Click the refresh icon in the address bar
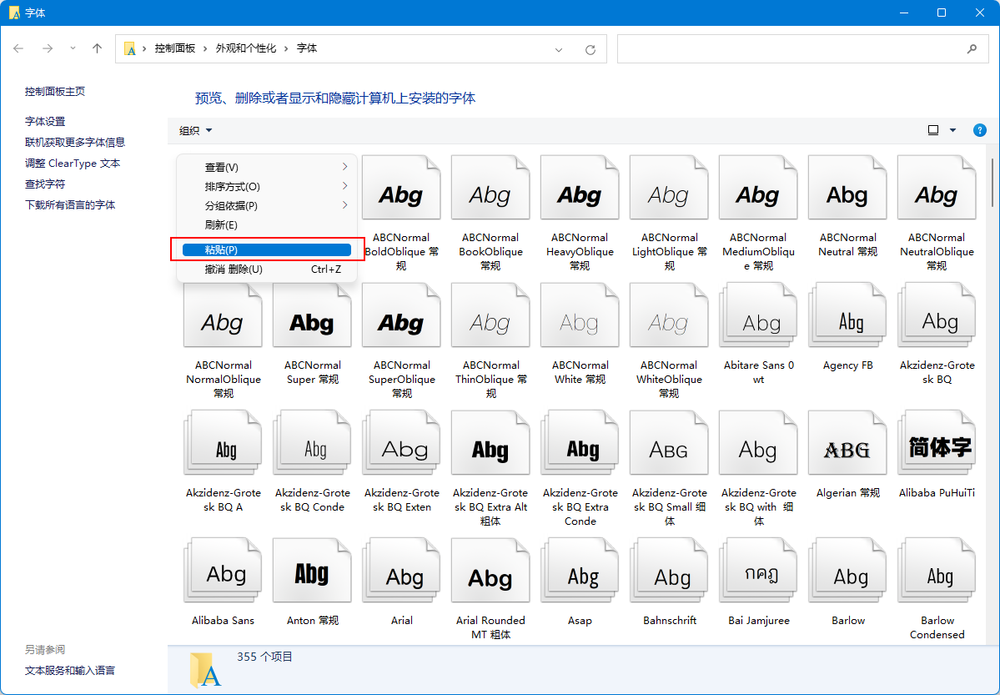This screenshot has height=695, width=1000. 588,48
